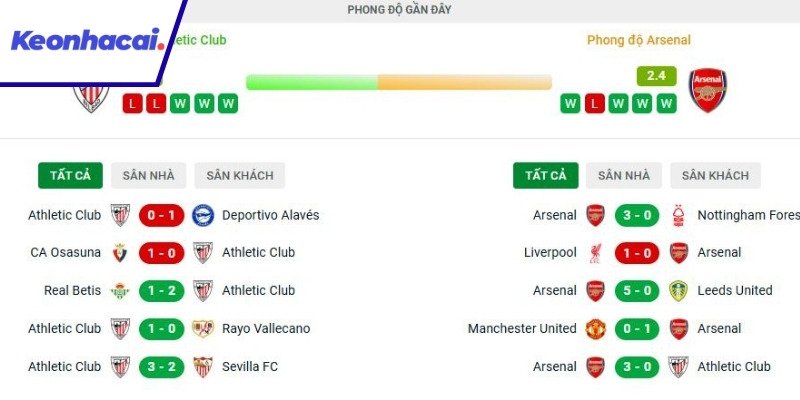Click the Nottingham Forest team crest

click(679, 215)
